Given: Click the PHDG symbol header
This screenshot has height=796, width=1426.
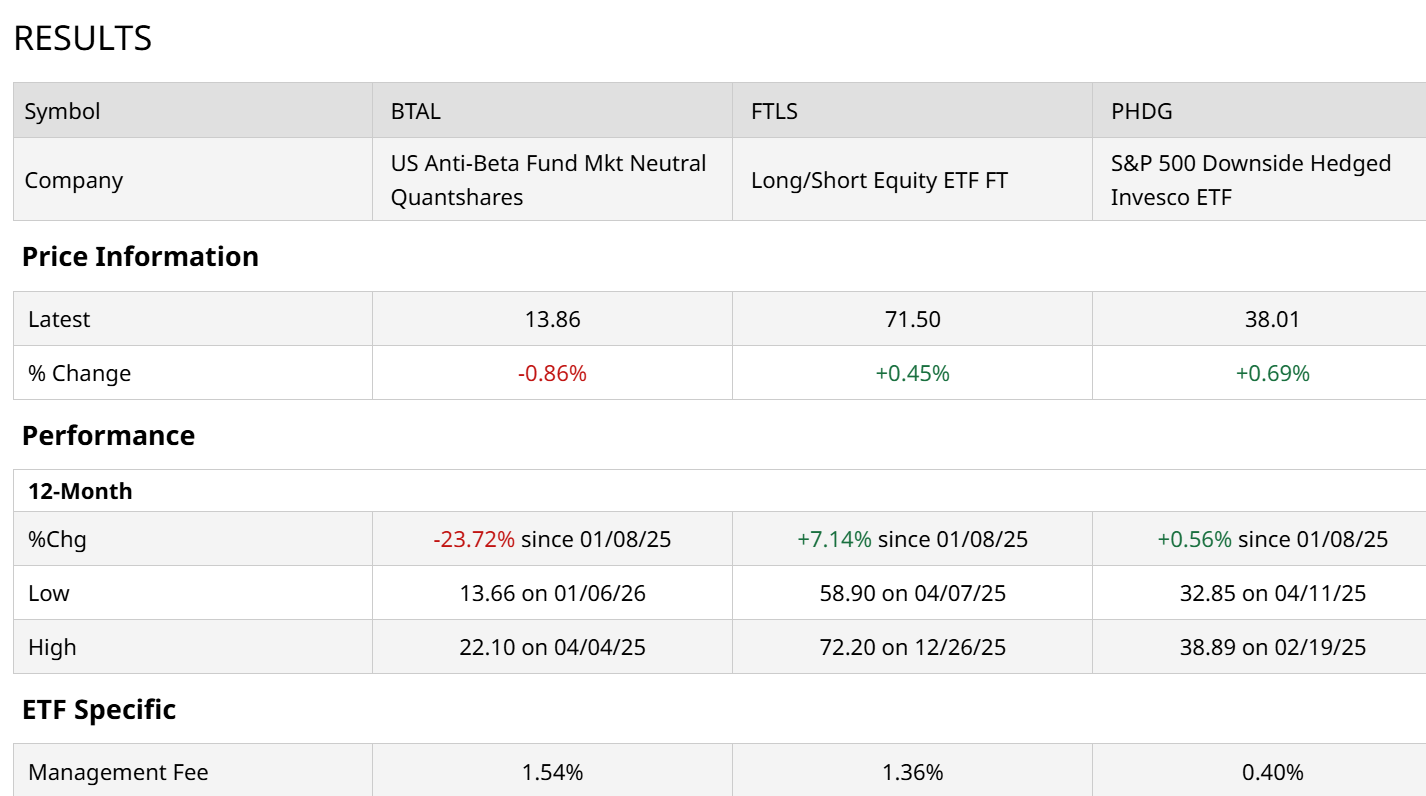Looking at the screenshot, I should coord(1141,111).
